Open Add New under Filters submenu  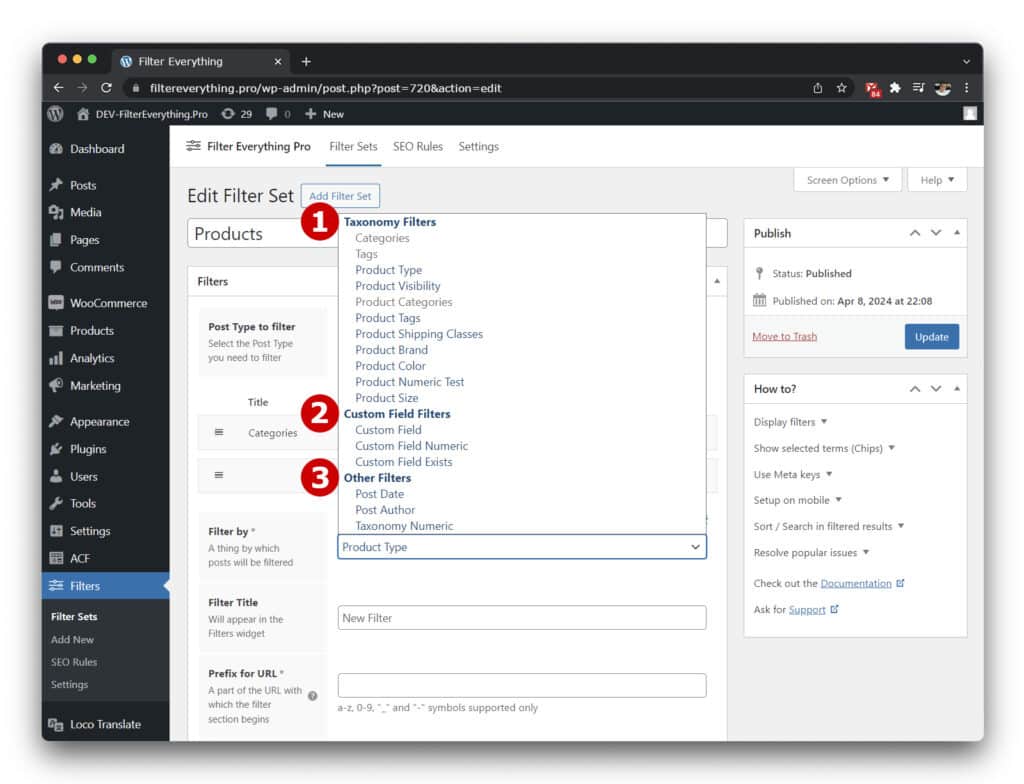[72, 640]
